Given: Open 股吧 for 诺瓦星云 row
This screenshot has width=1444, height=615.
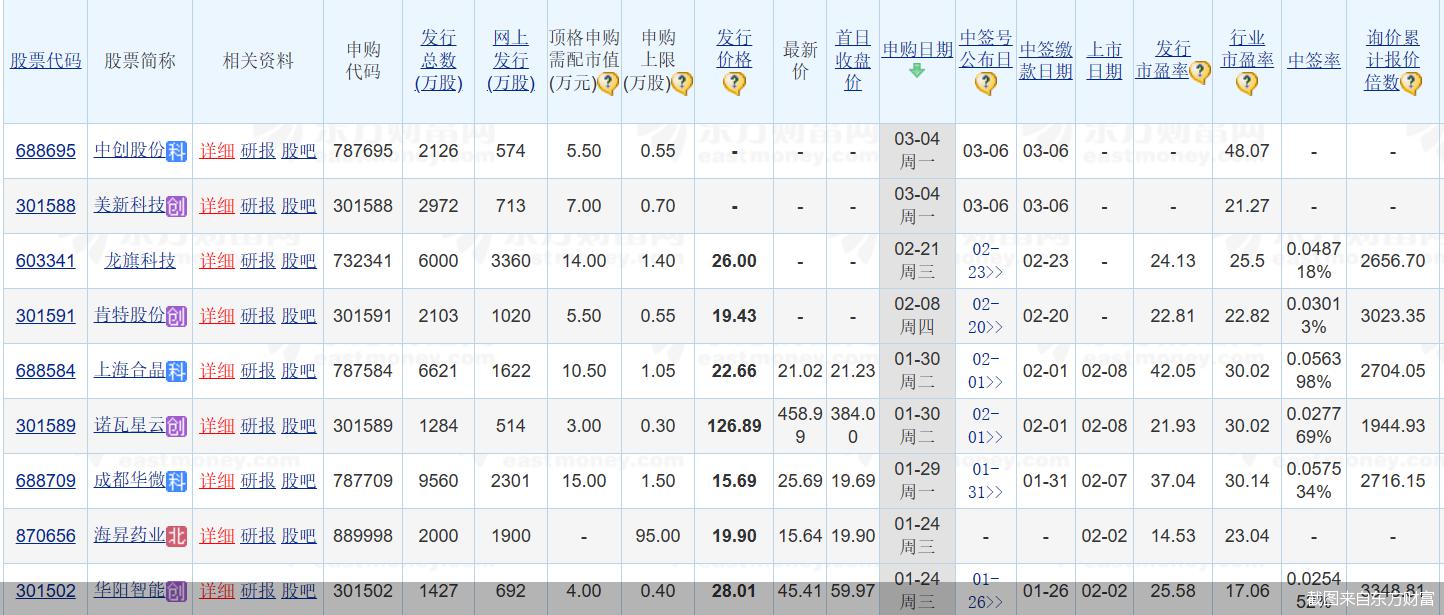Looking at the screenshot, I should pyautogui.click(x=298, y=426).
